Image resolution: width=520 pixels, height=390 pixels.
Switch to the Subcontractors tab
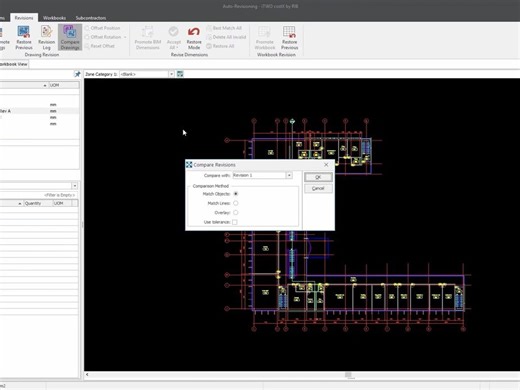[91, 18]
